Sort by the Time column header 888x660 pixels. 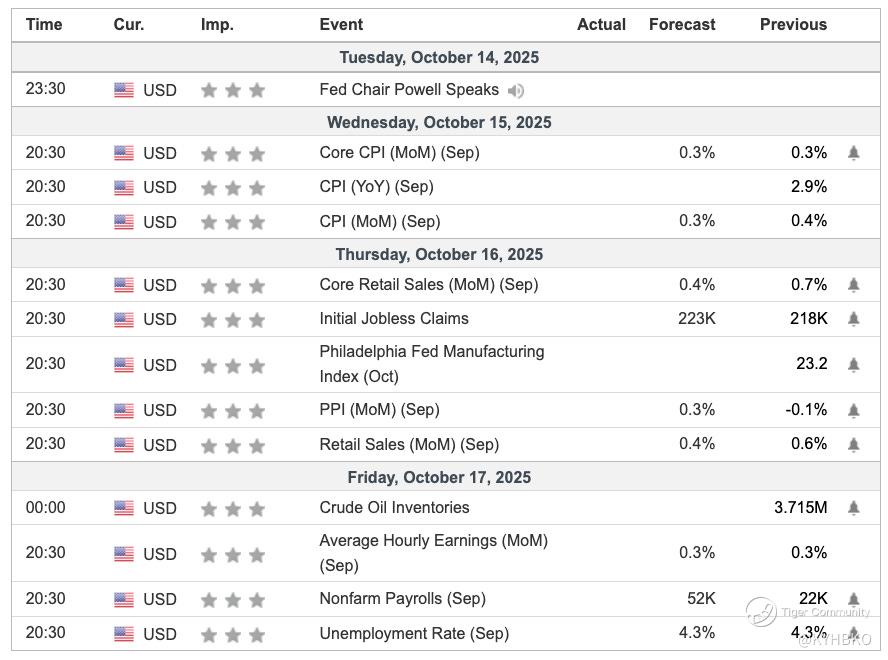(x=44, y=25)
